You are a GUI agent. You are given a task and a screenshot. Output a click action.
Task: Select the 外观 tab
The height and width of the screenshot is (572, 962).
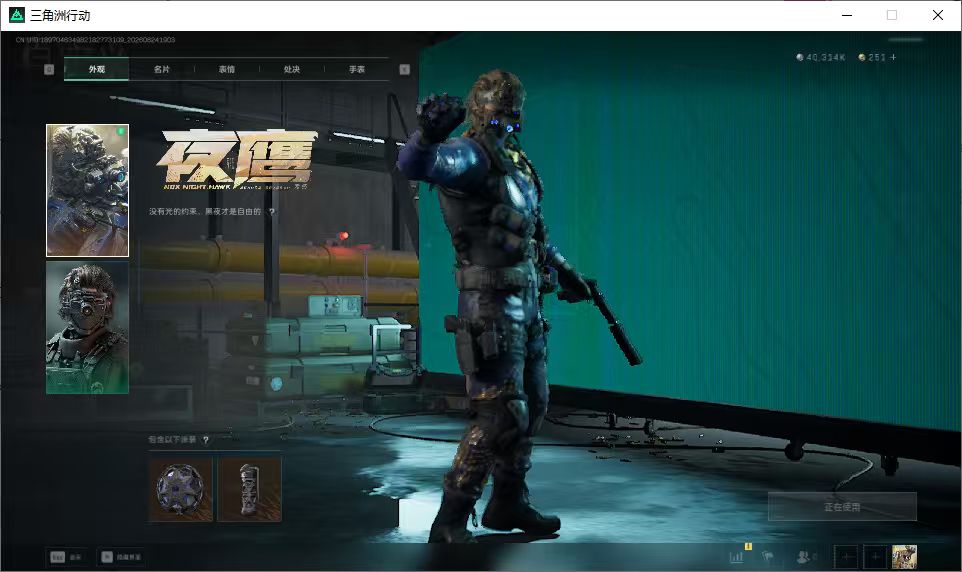(96, 69)
